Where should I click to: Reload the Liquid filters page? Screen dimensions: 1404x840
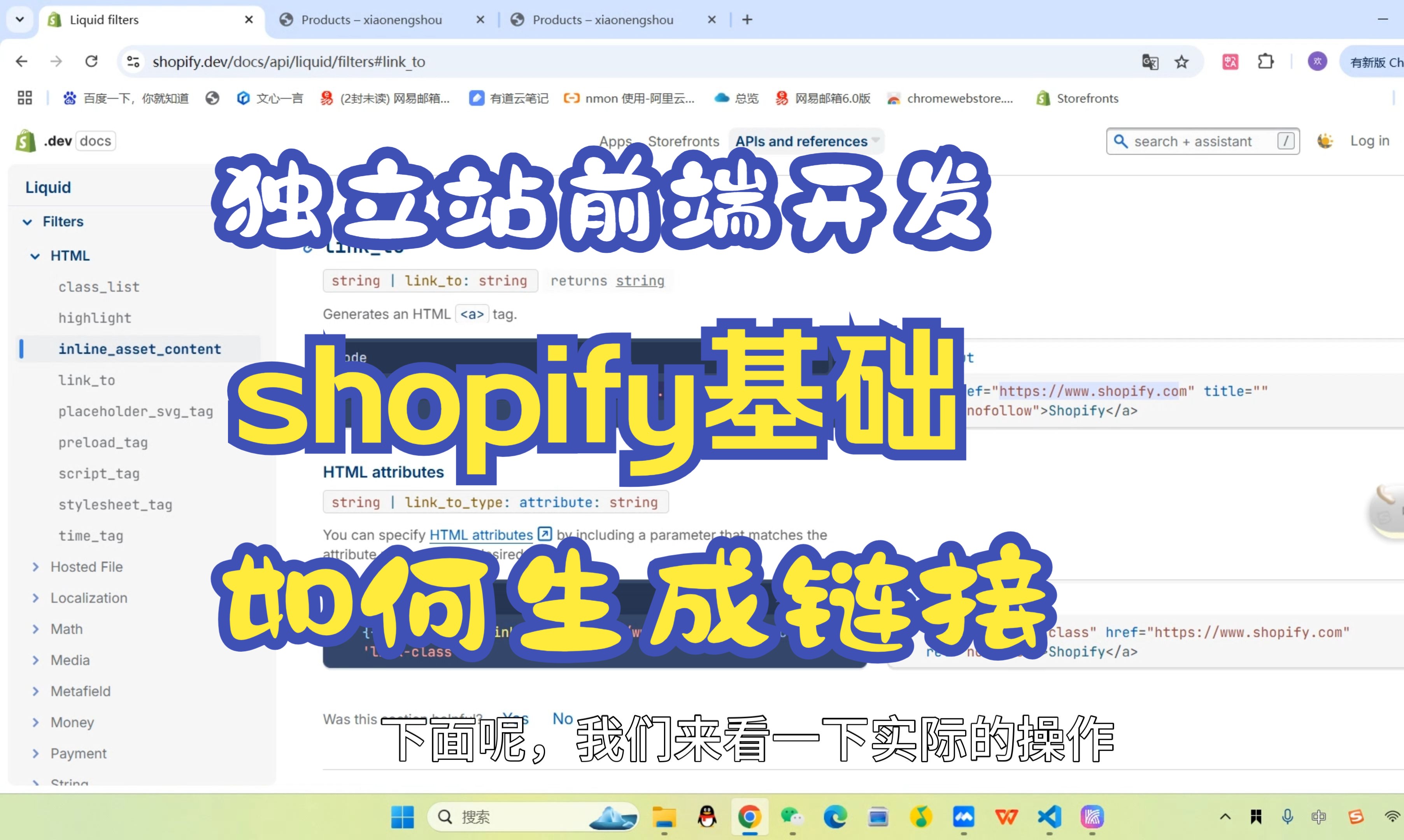tap(91, 61)
